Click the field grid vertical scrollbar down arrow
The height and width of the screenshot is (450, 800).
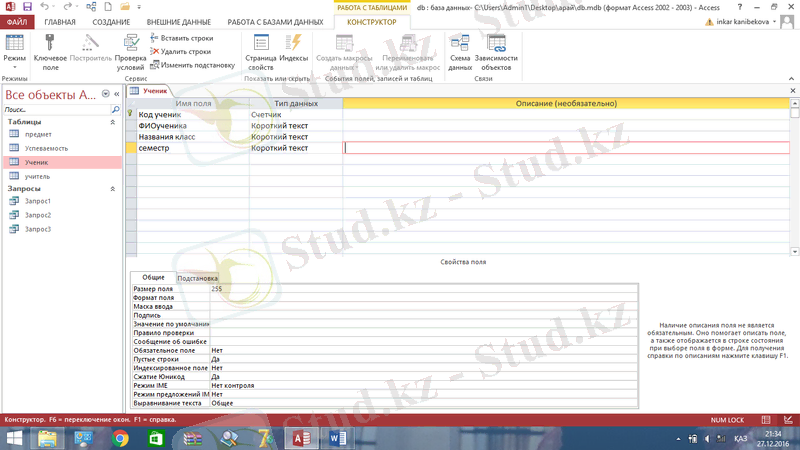click(794, 252)
